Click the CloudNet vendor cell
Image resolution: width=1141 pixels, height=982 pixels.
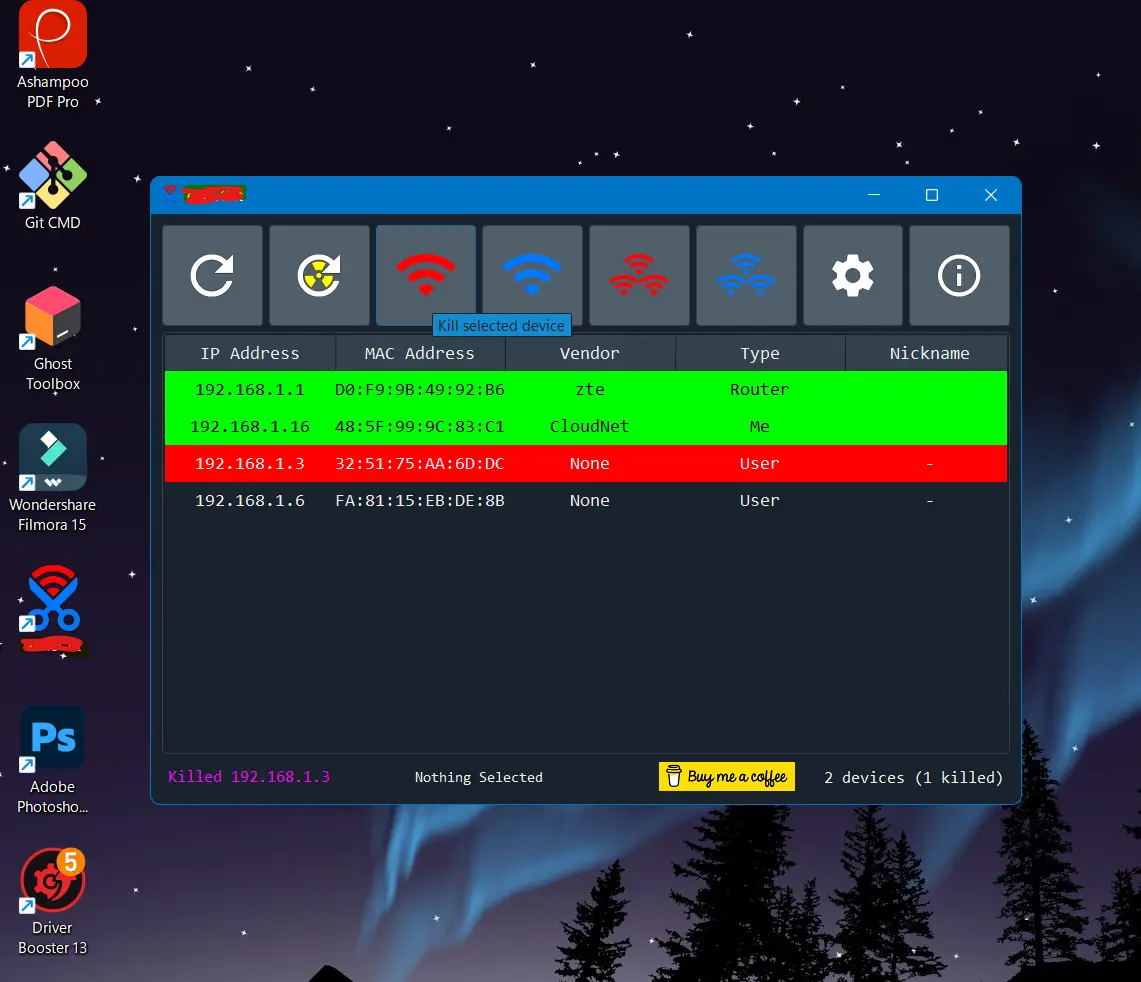click(x=589, y=427)
